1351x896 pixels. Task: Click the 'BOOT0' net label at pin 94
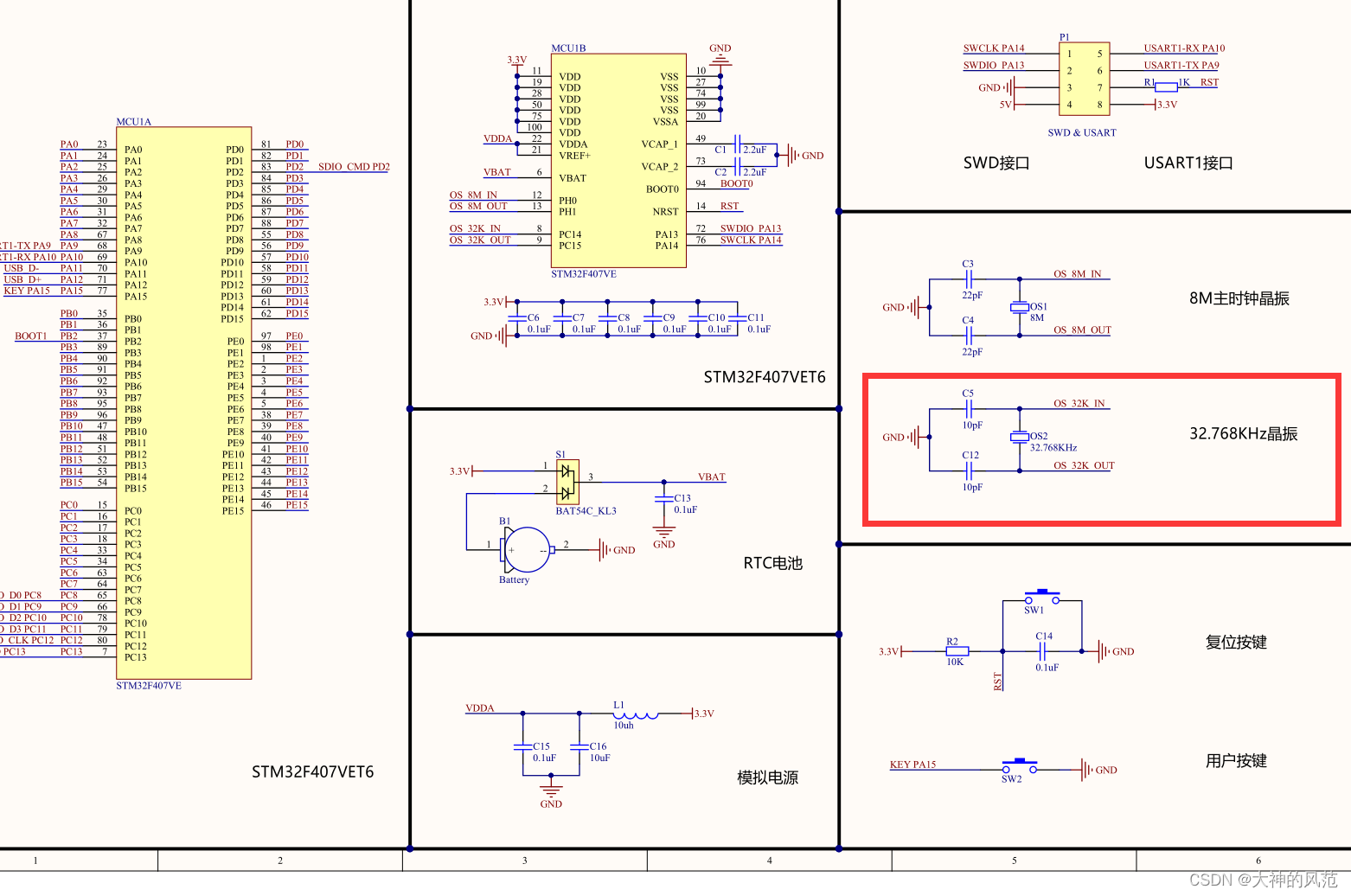(737, 183)
